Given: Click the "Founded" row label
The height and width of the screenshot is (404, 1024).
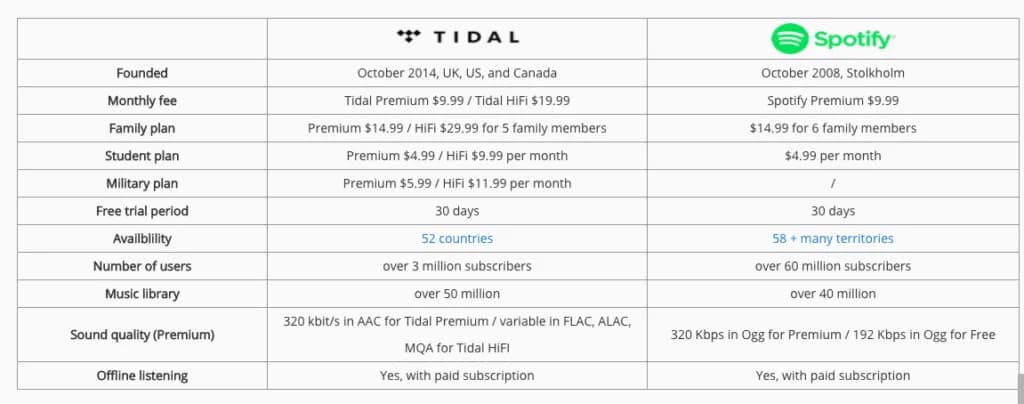Looking at the screenshot, I should point(142,73).
